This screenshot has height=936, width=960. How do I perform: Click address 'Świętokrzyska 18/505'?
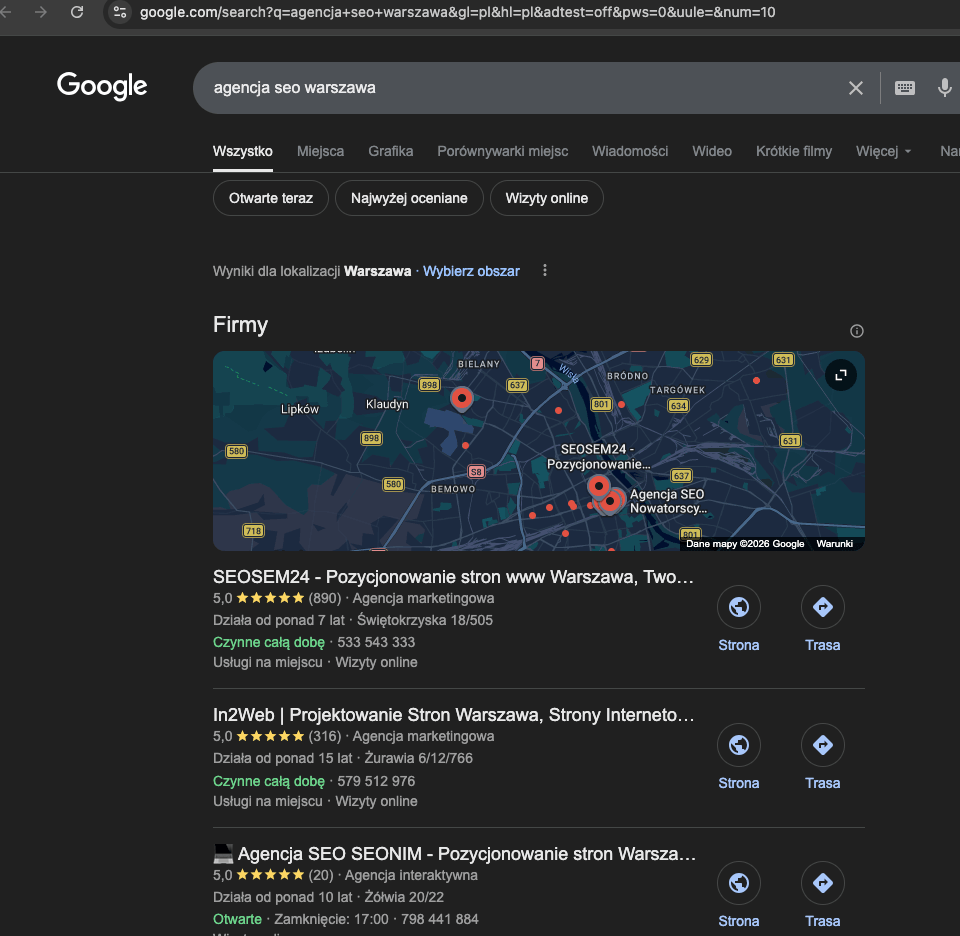(x=425, y=620)
